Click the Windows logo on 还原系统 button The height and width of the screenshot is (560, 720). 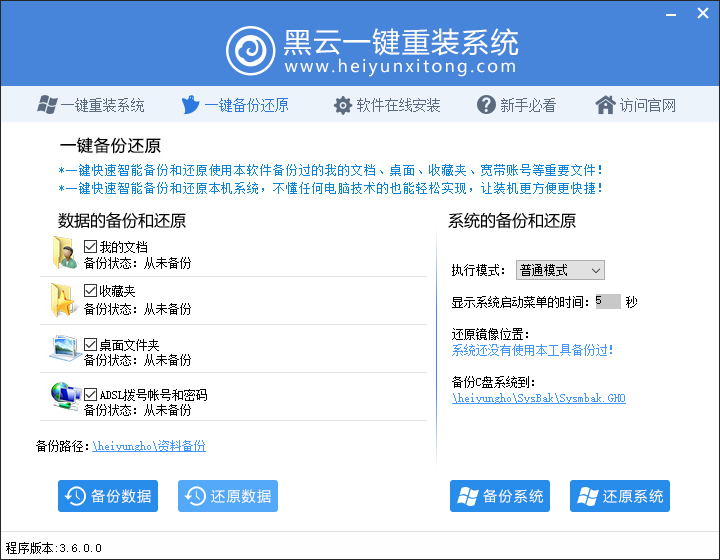[588, 496]
